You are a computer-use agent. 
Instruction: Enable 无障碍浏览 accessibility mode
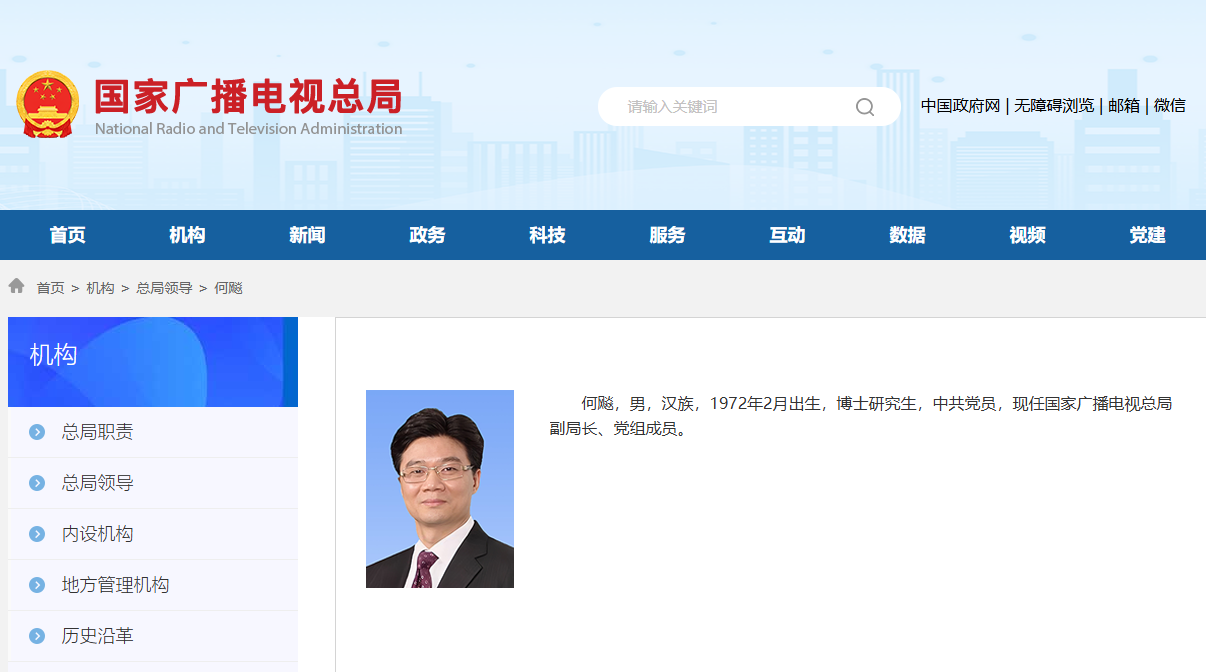click(x=1054, y=106)
